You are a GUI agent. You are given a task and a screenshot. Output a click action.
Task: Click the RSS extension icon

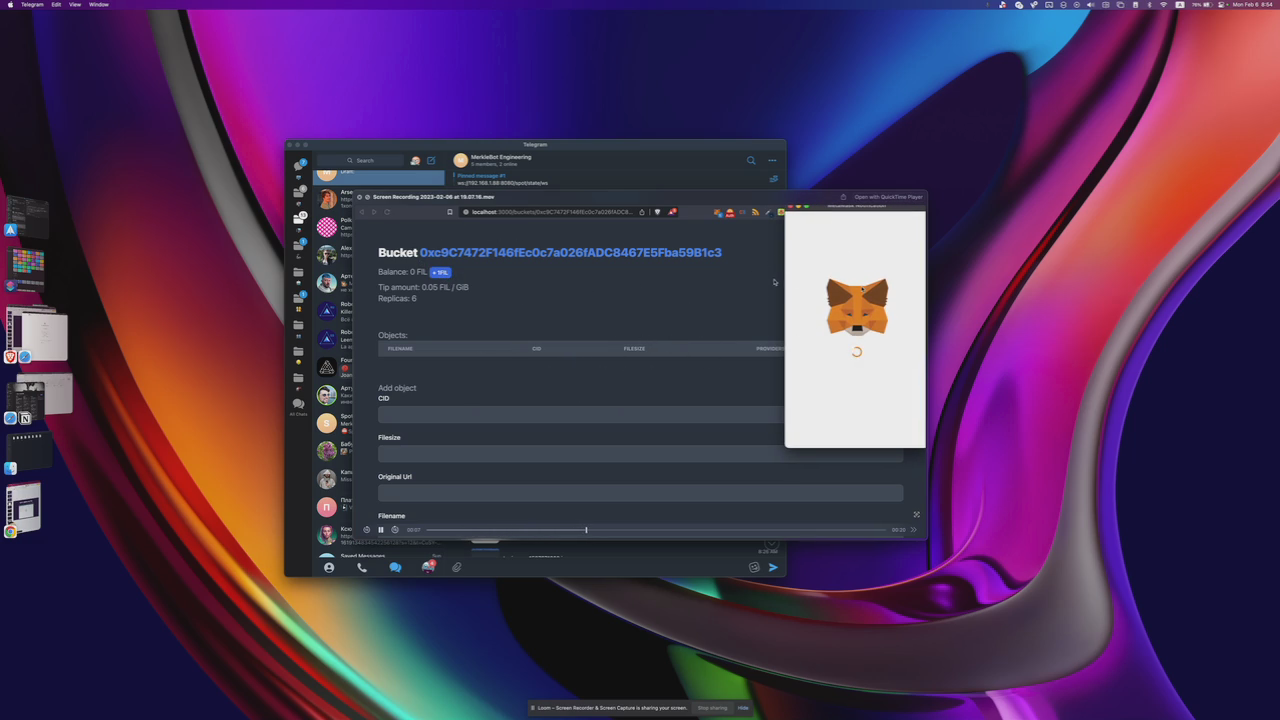click(x=755, y=212)
